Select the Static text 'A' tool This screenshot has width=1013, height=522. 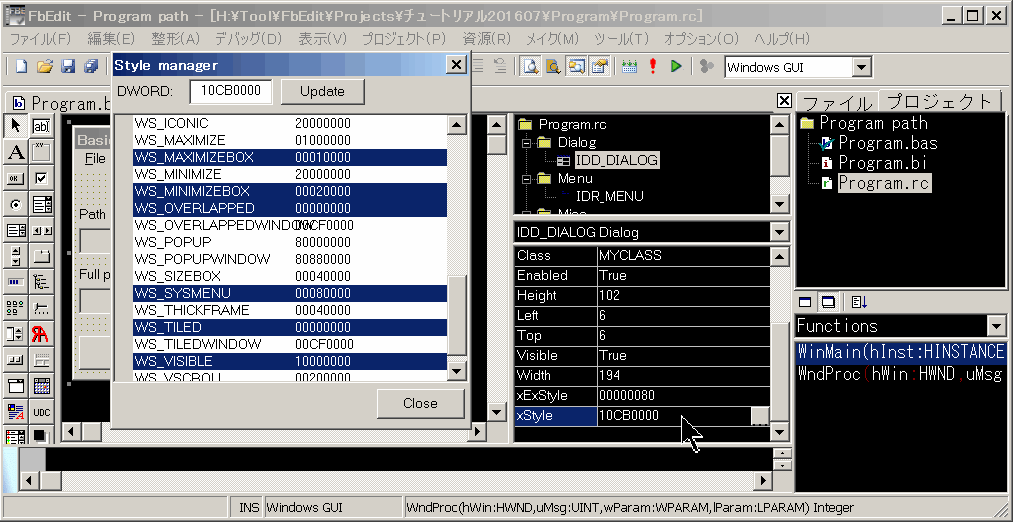pos(16,152)
